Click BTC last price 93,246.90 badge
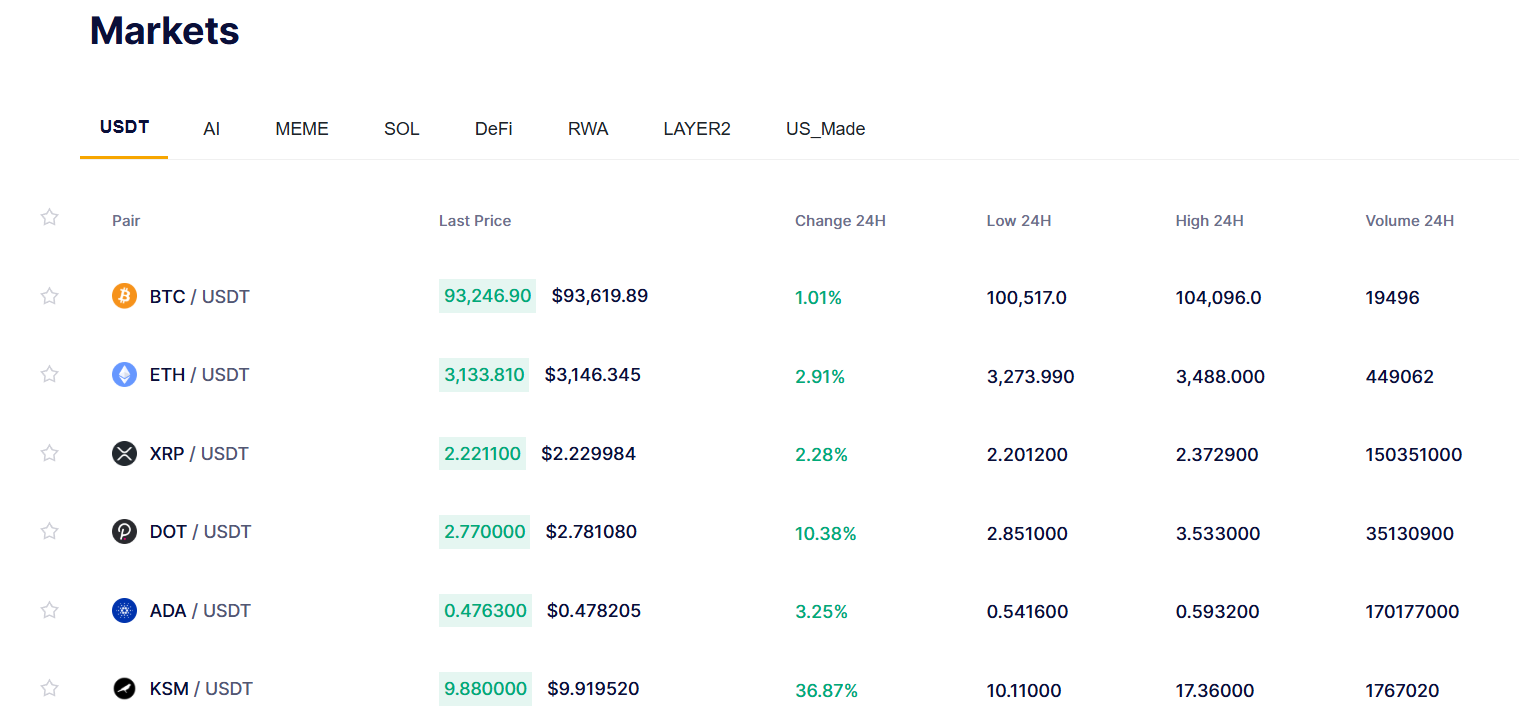 [x=487, y=296]
